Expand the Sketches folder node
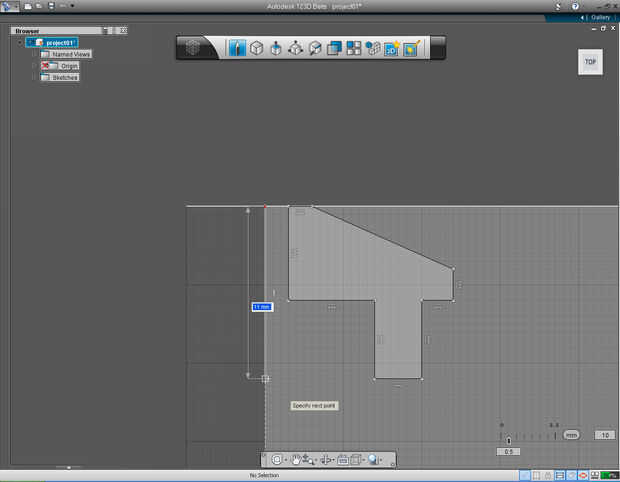The image size is (620, 482). (x=33, y=77)
